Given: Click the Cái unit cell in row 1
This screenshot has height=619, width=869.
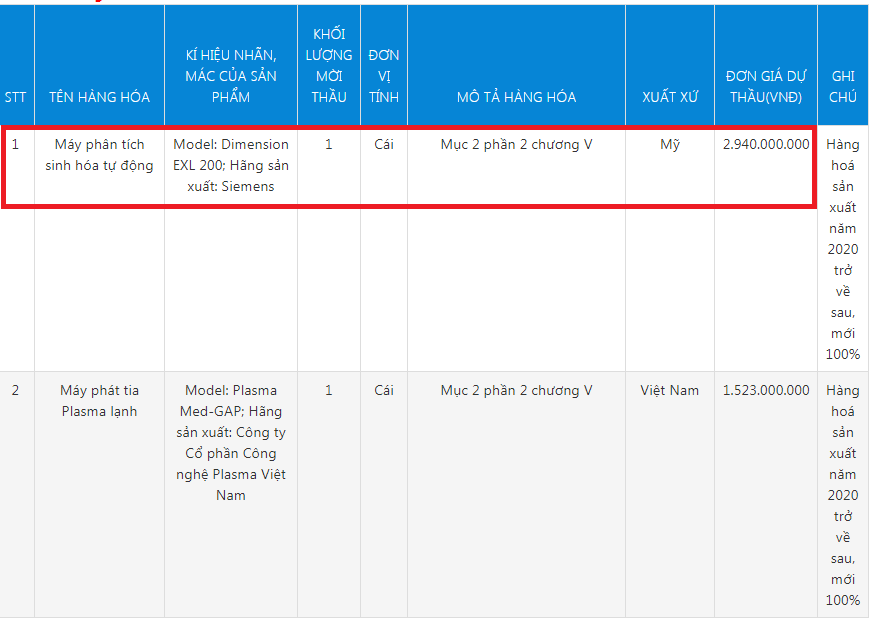Looking at the screenshot, I should coord(384,144).
